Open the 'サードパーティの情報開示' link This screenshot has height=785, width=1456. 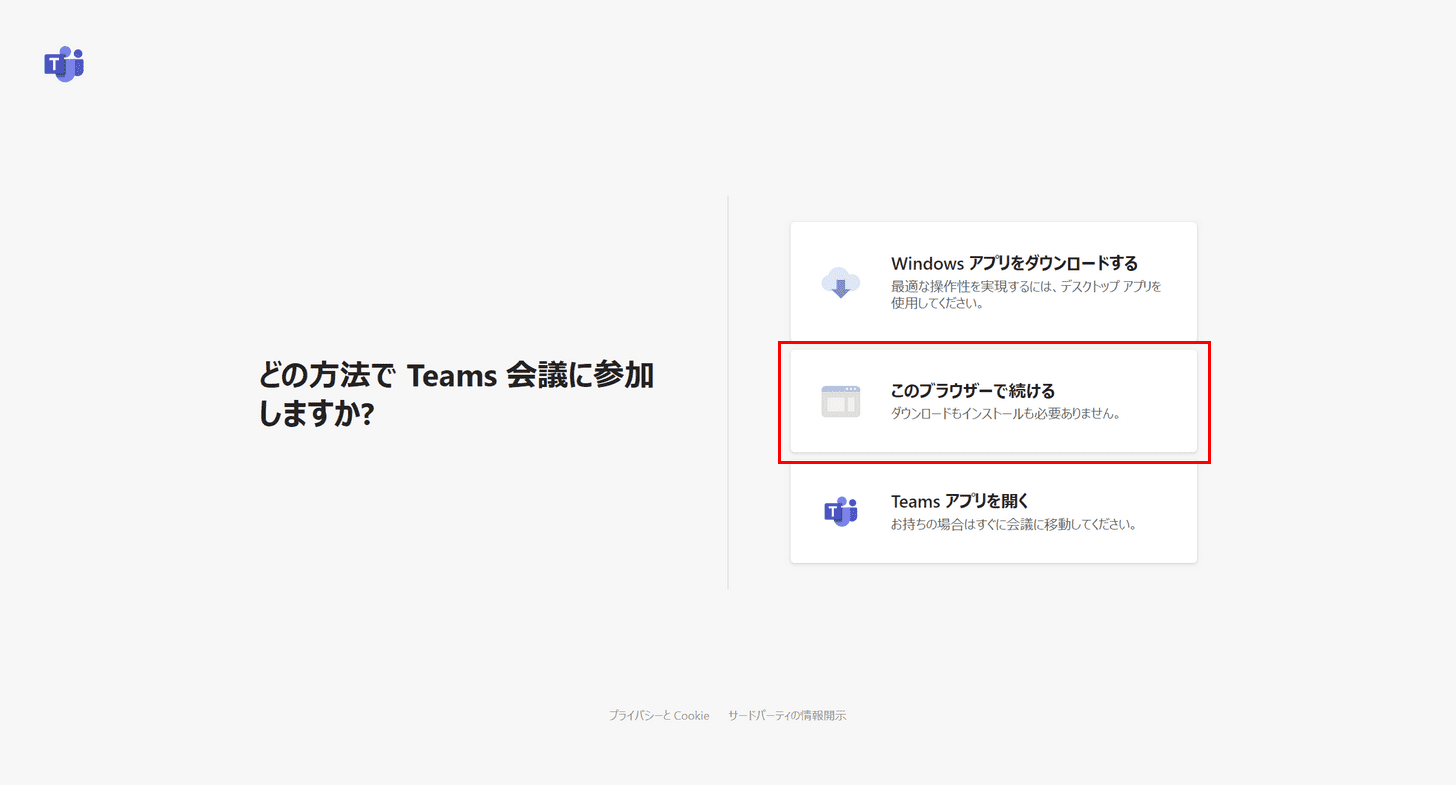[x=787, y=716]
